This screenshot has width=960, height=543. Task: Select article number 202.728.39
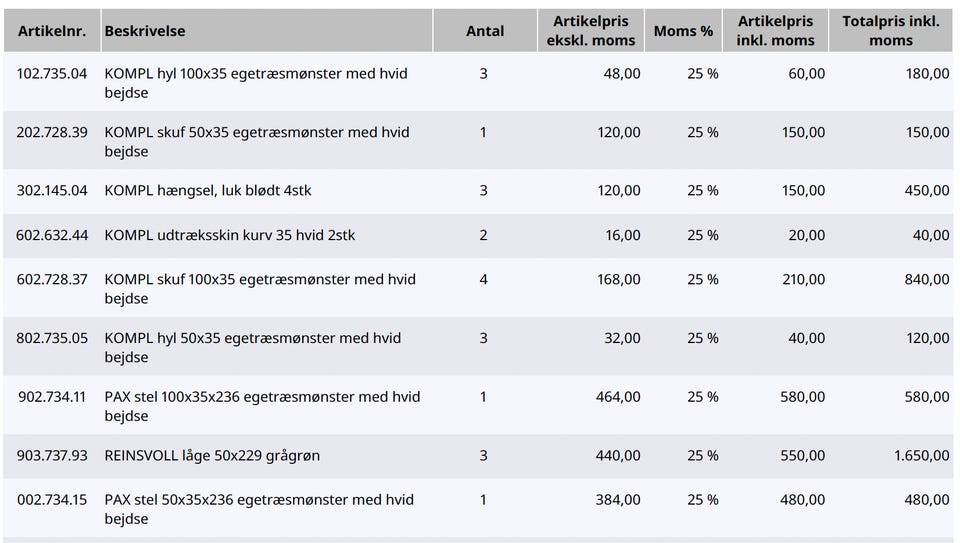click(52, 133)
